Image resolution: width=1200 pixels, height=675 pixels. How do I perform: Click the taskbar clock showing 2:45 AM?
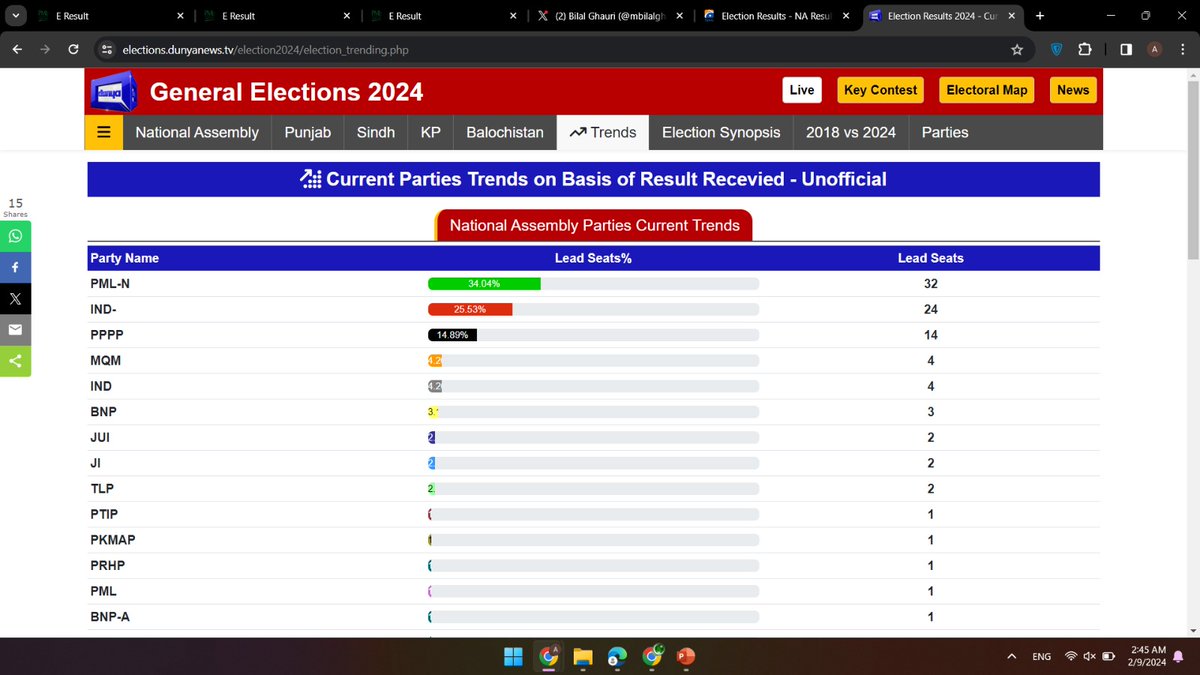[1147, 656]
